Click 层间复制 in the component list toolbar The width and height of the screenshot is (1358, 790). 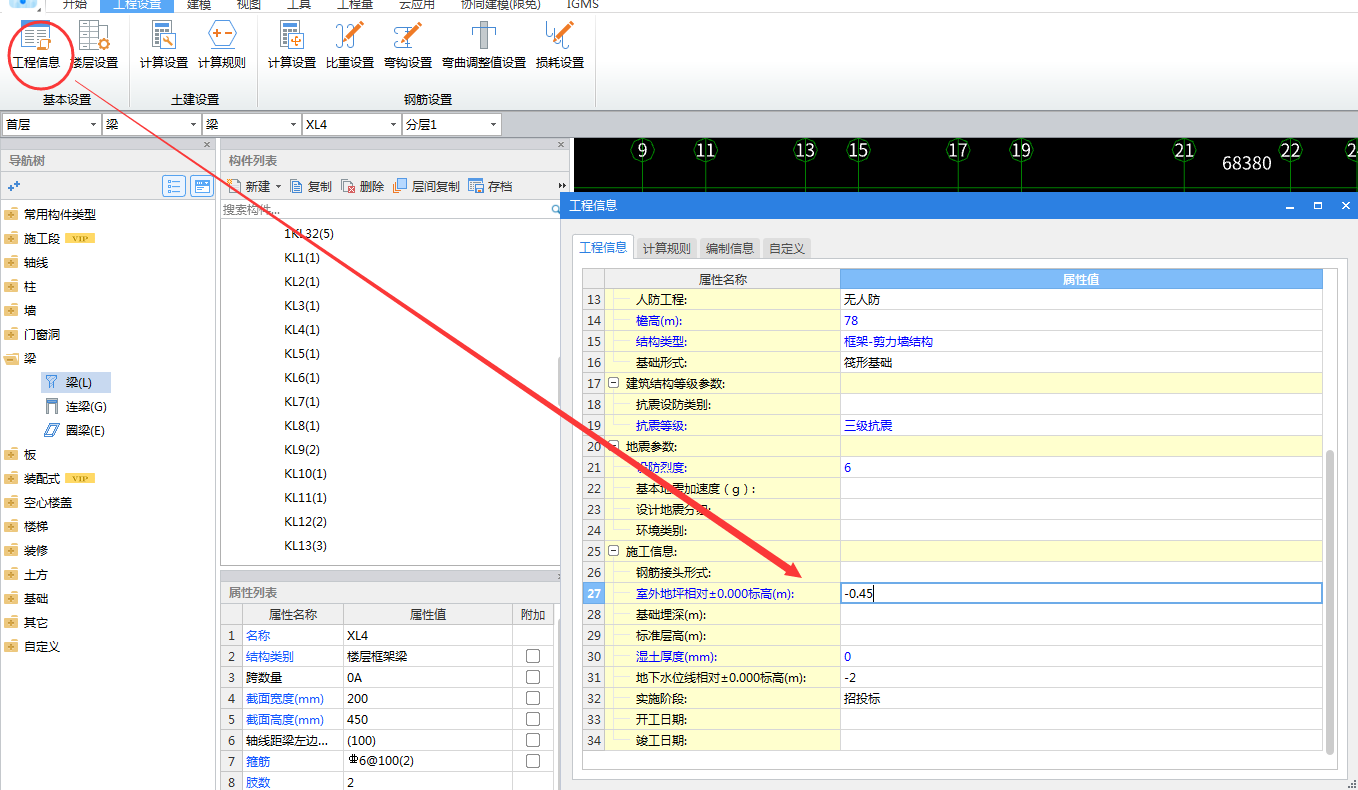pyautogui.click(x=427, y=186)
